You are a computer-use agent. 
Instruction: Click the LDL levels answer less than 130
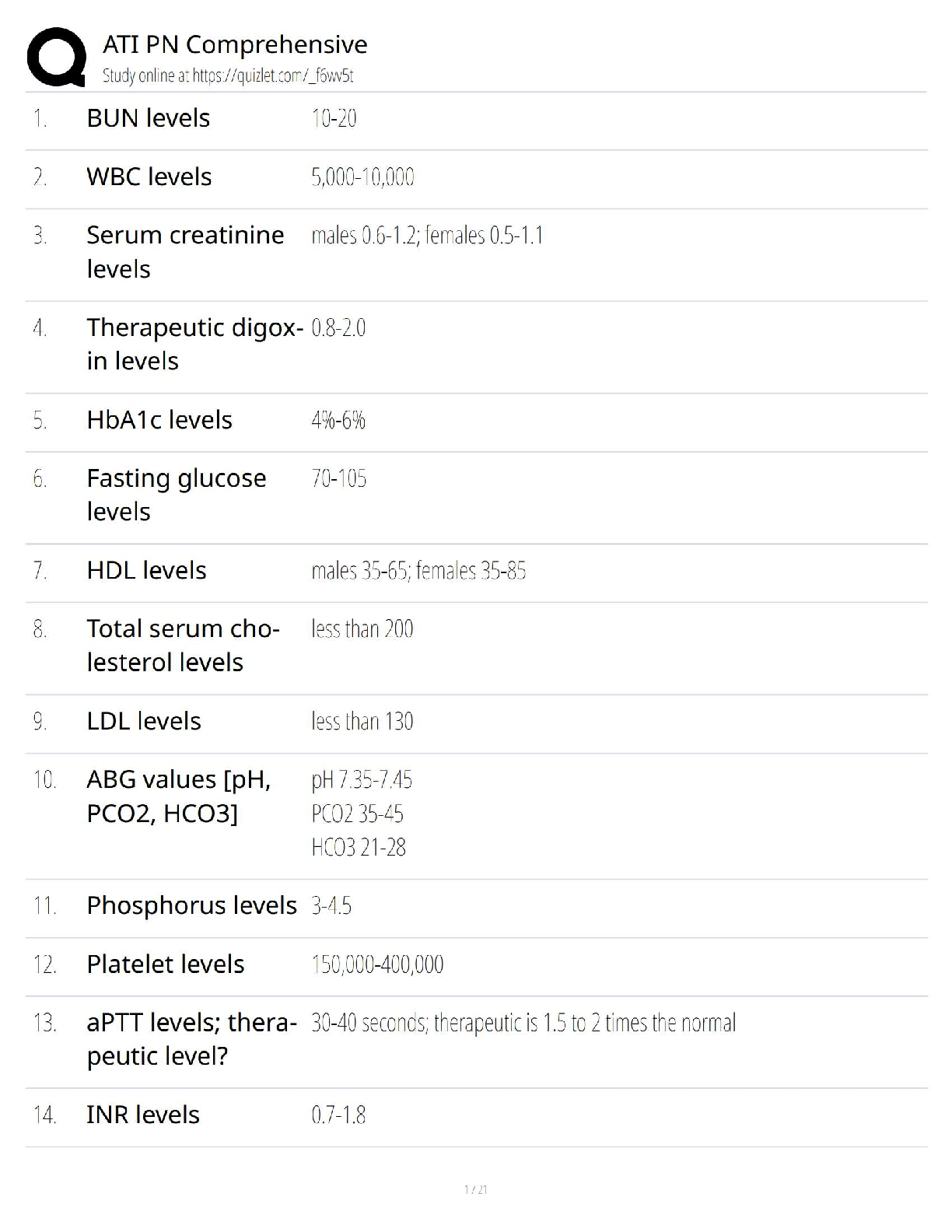click(x=362, y=722)
